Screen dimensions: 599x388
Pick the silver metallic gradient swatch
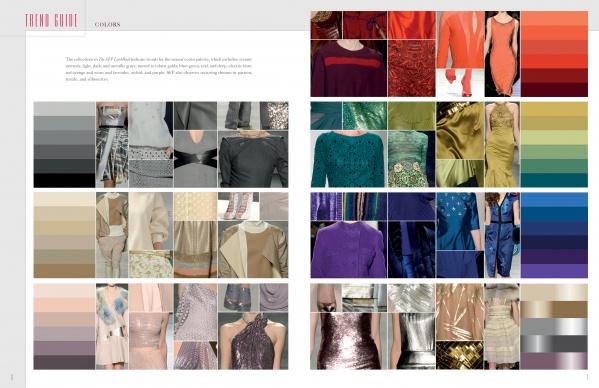tap(554, 327)
